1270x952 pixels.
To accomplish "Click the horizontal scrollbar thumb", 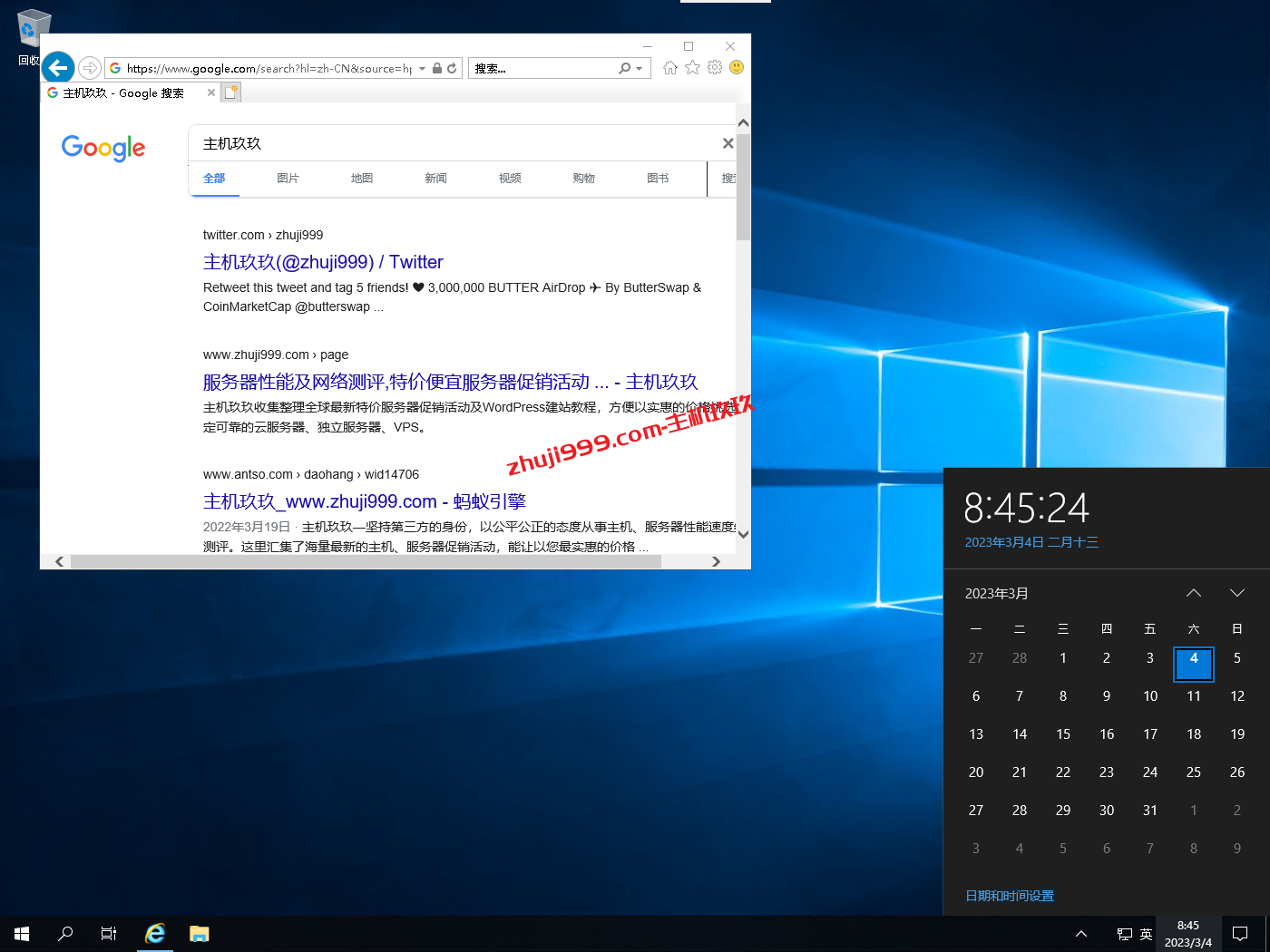I will pyautogui.click(x=366, y=561).
